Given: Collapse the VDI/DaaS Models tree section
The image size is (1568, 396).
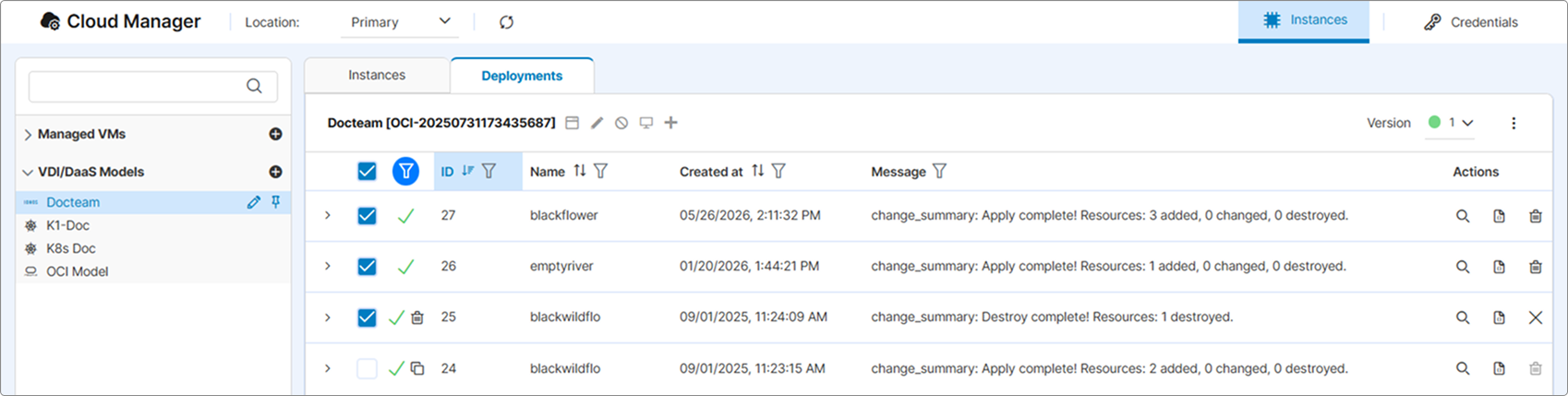Looking at the screenshot, I should pos(28,172).
